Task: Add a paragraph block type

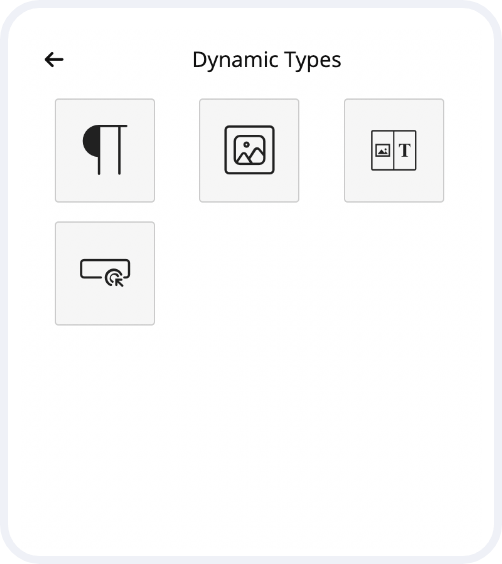Action: coord(105,150)
